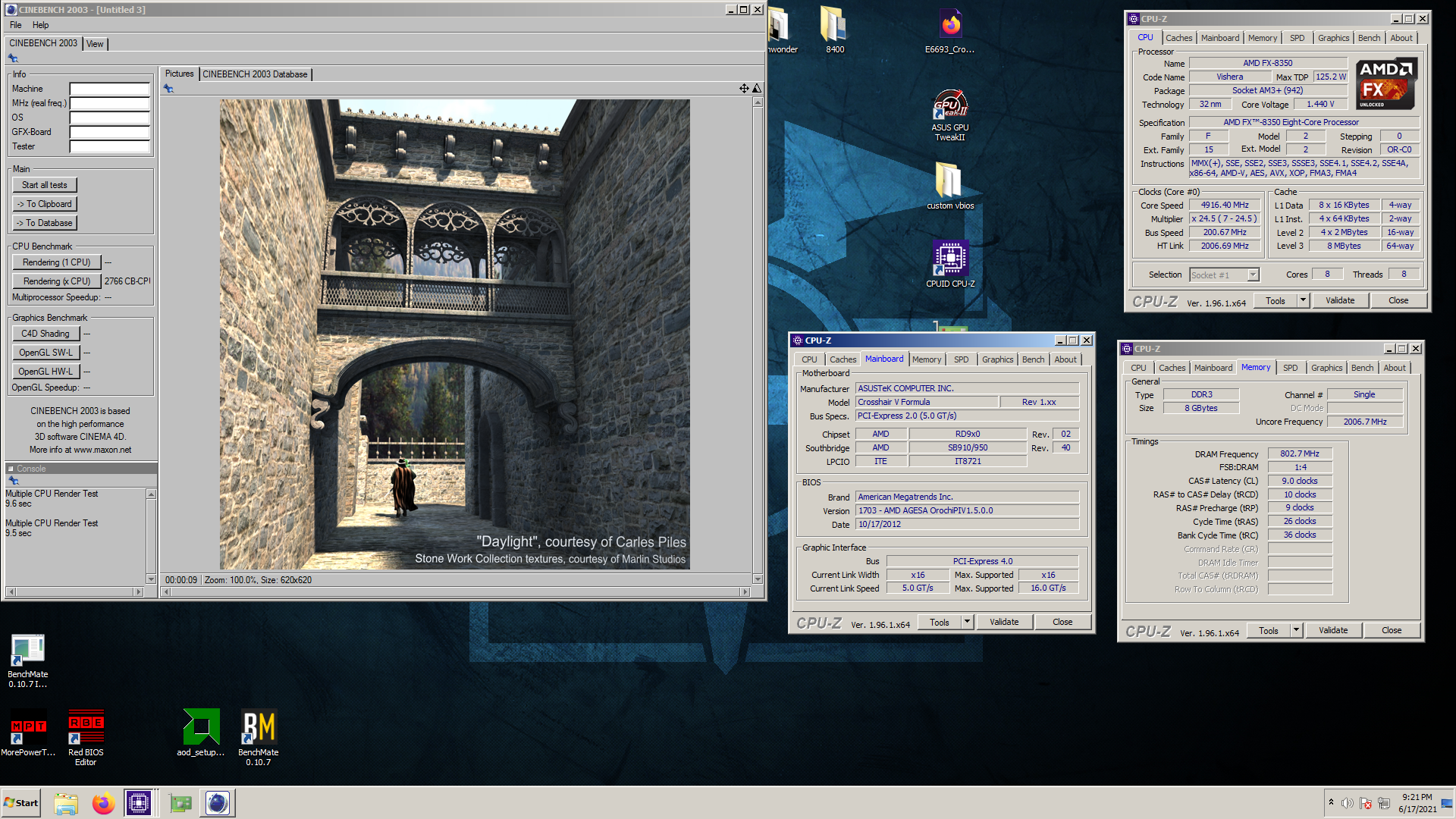Click the To Database button

[45, 223]
